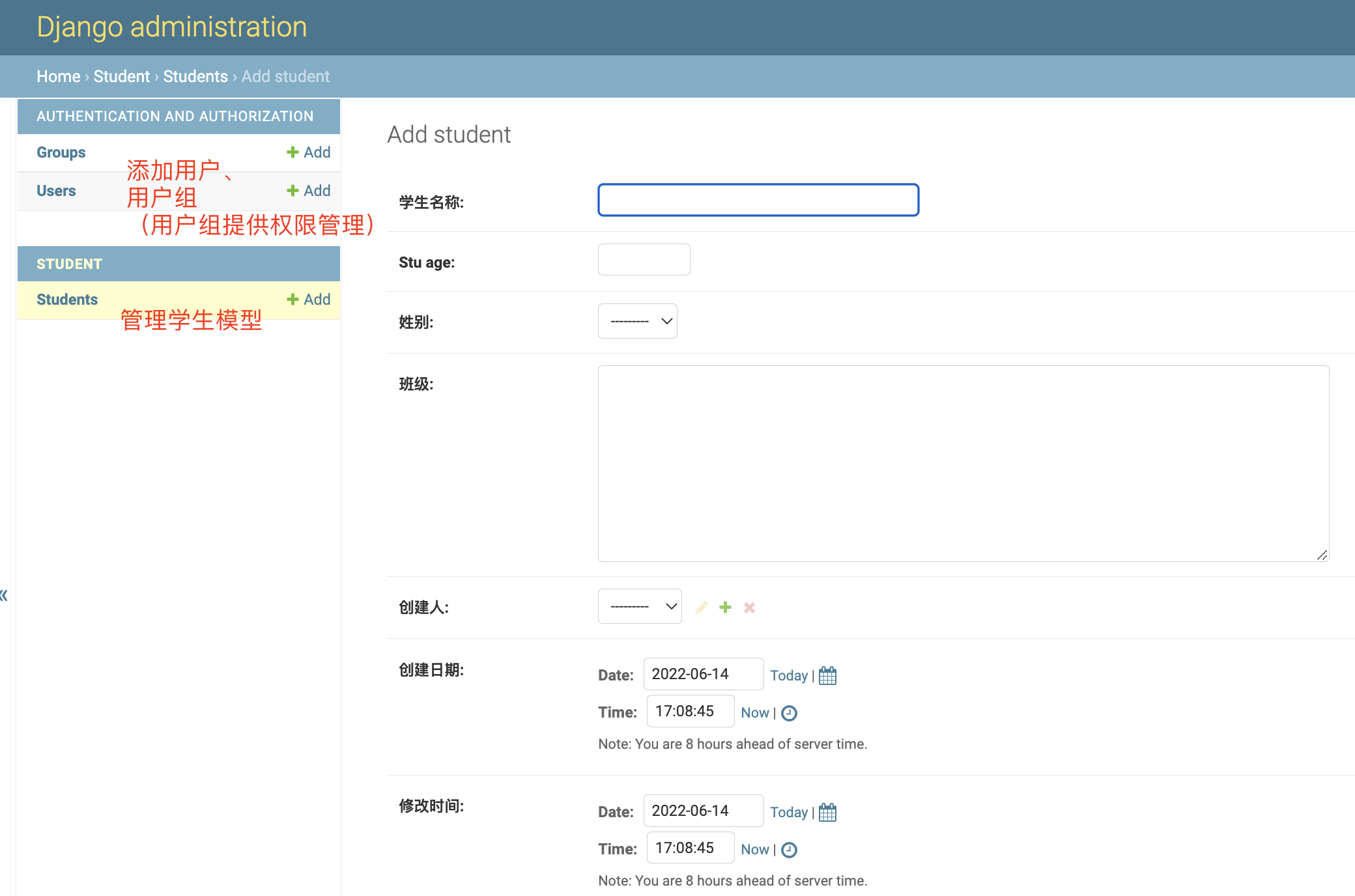Open the 创建人 dropdown

639,606
